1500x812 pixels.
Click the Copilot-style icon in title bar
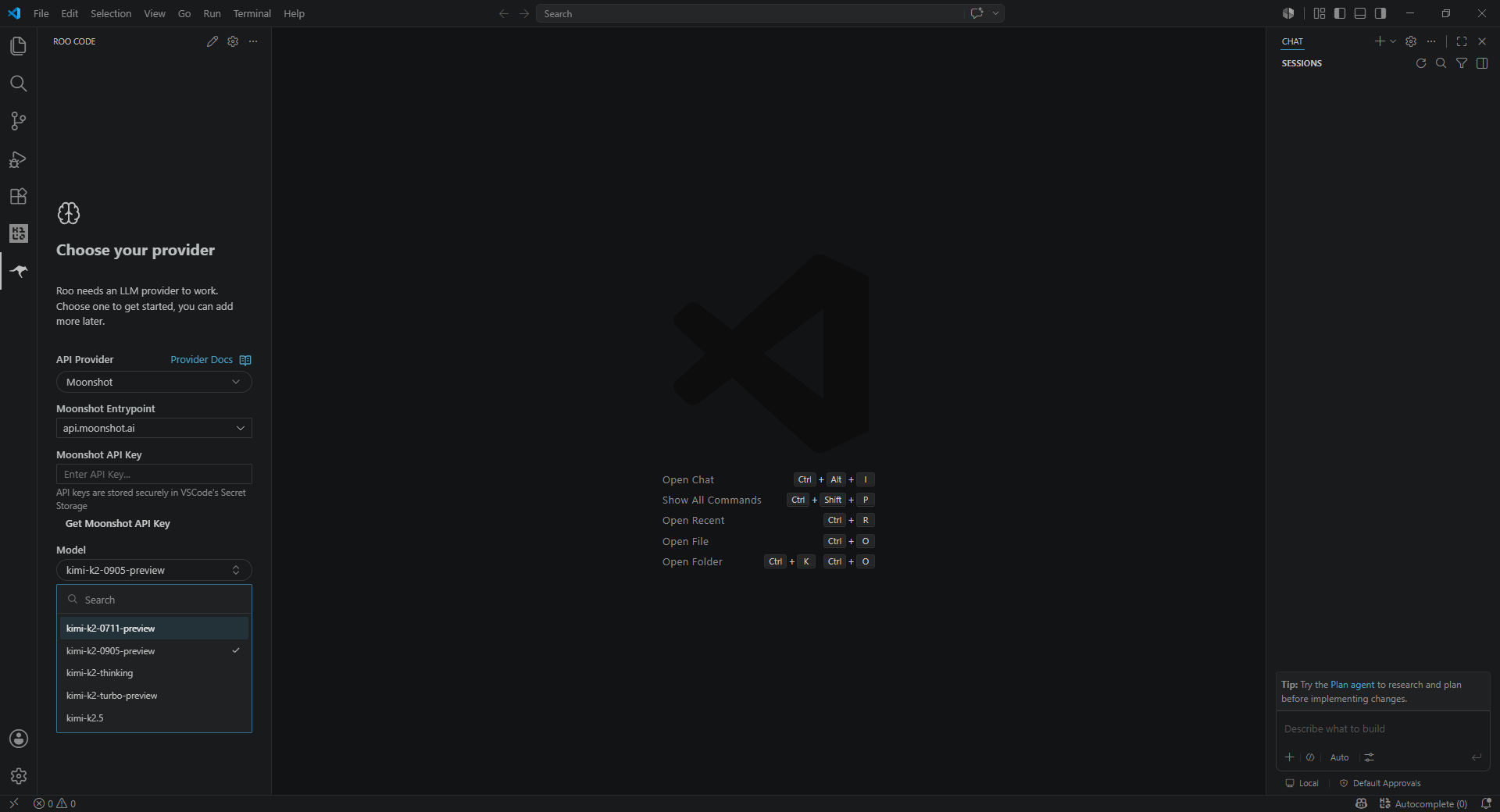[x=1288, y=13]
